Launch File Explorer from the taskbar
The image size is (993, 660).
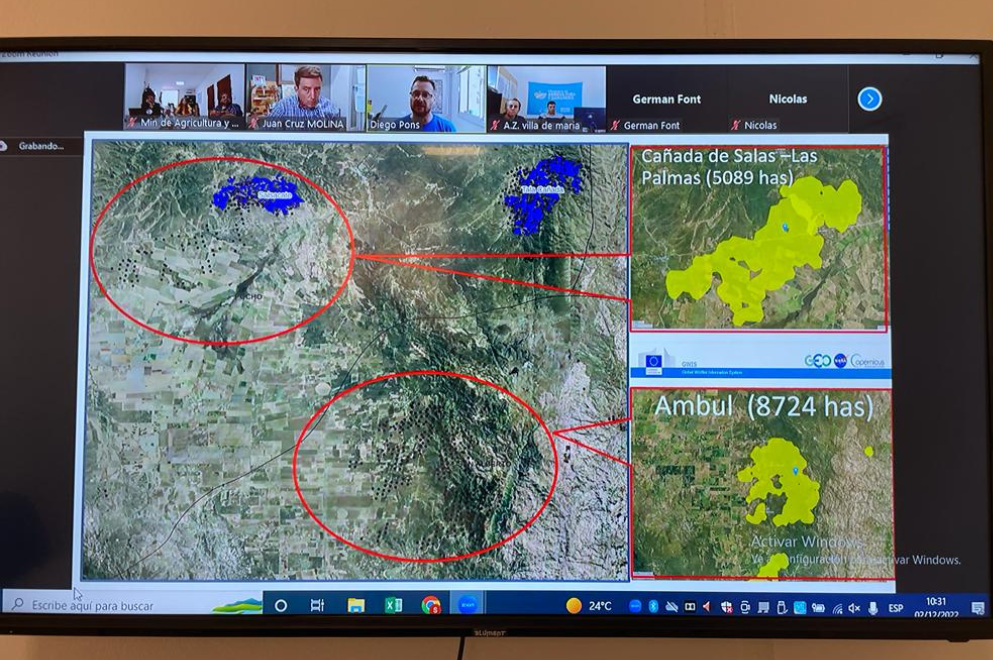(356, 606)
